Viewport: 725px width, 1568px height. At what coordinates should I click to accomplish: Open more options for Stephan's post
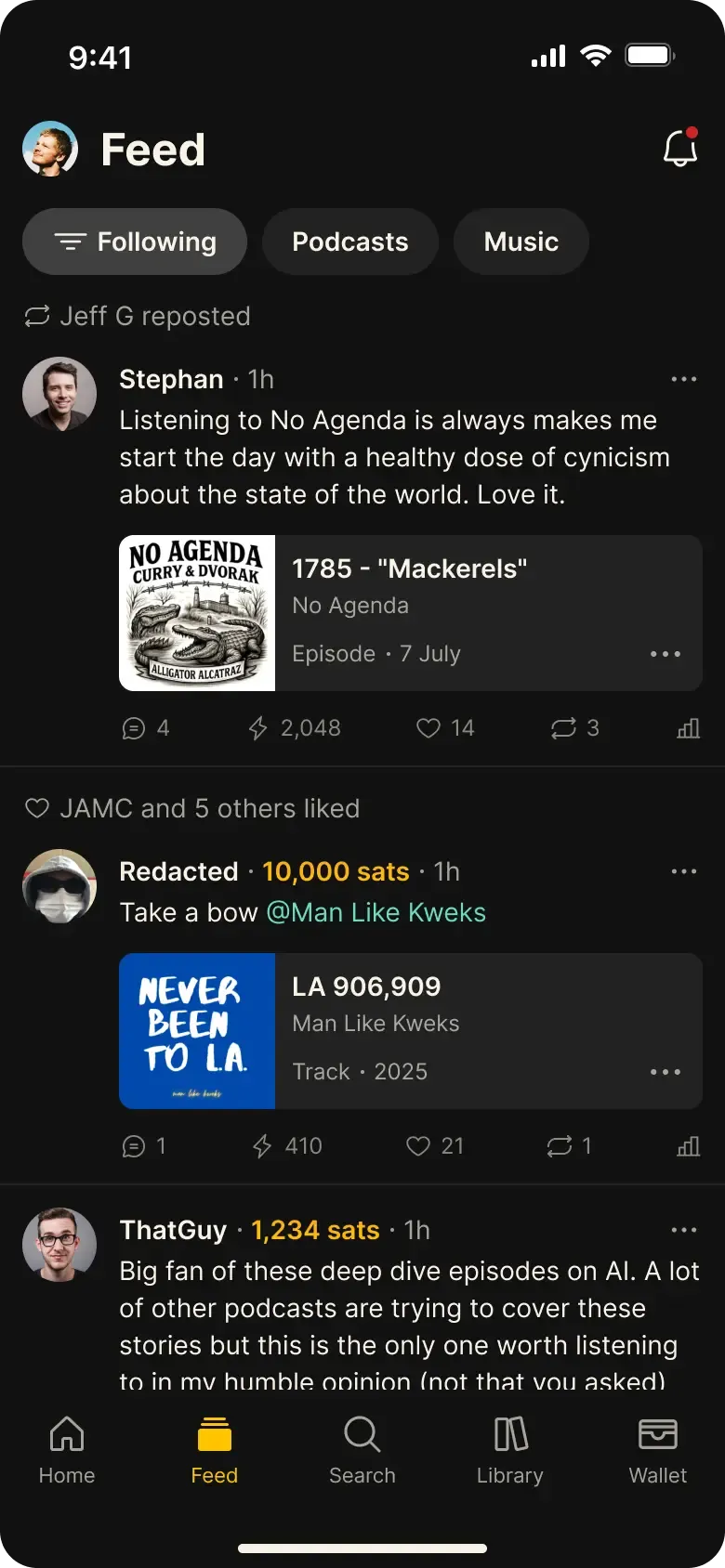684,379
